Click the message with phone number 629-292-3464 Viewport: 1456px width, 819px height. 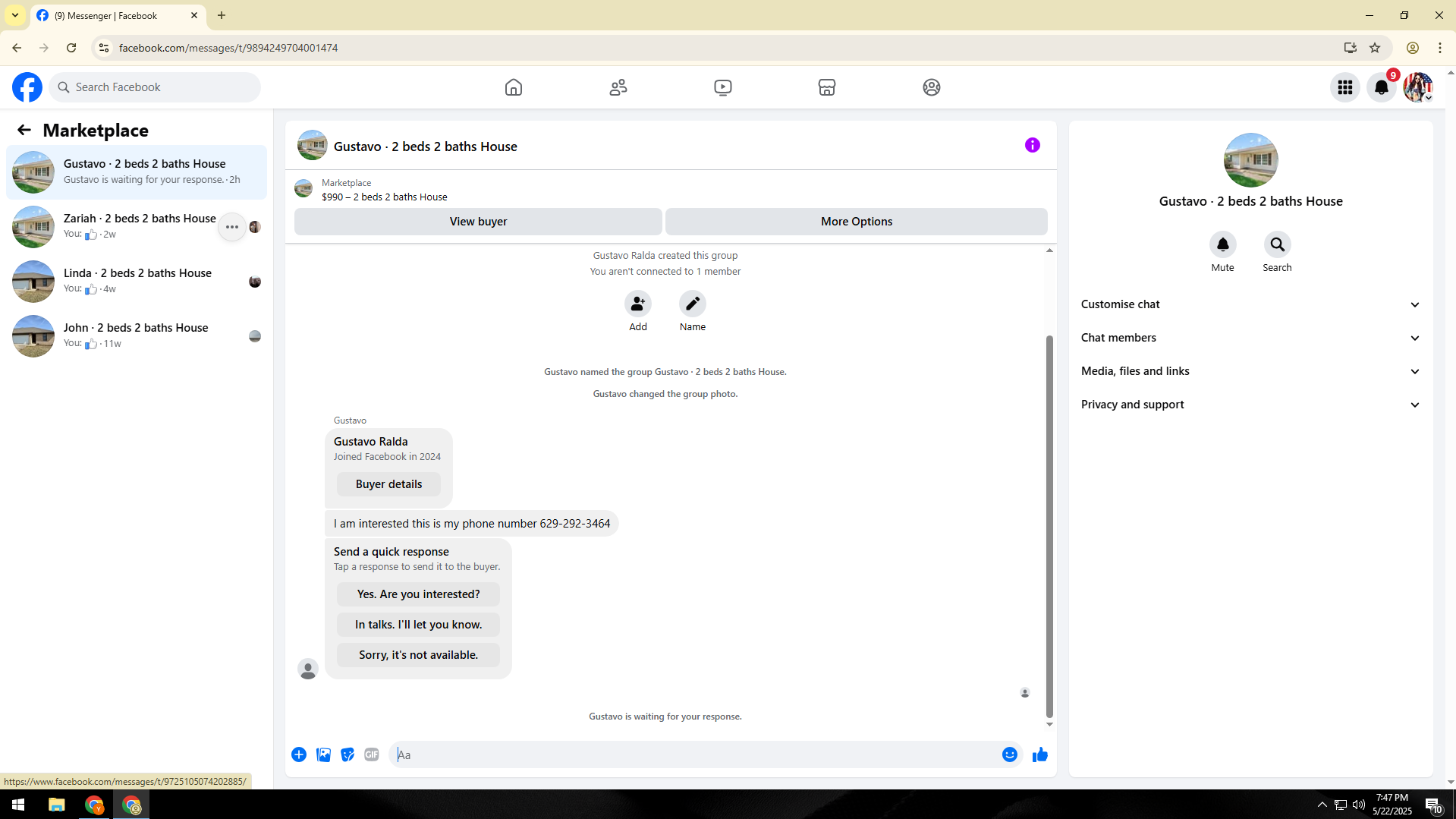(x=472, y=524)
